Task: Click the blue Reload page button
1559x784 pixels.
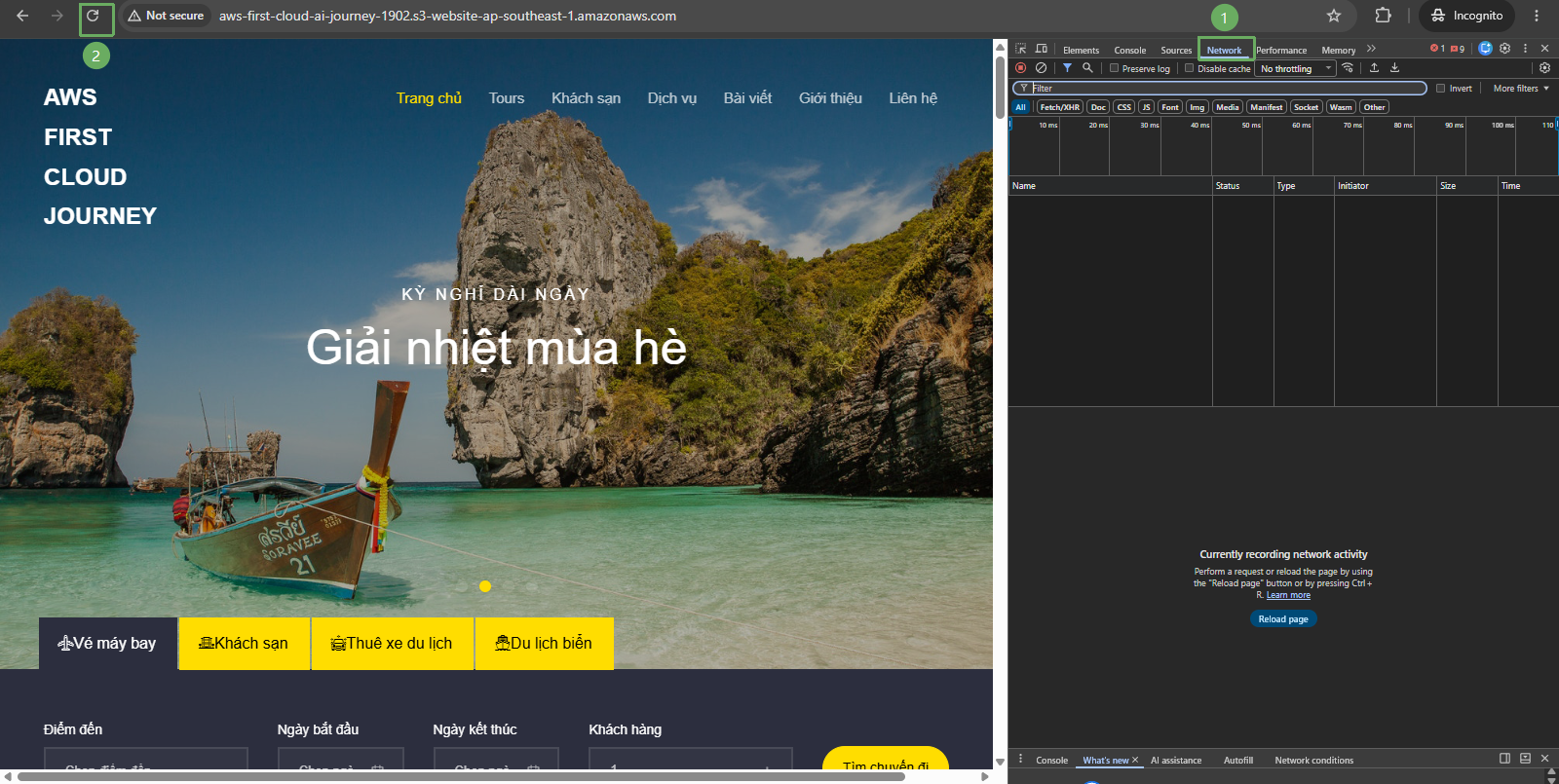Action: 1283,618
